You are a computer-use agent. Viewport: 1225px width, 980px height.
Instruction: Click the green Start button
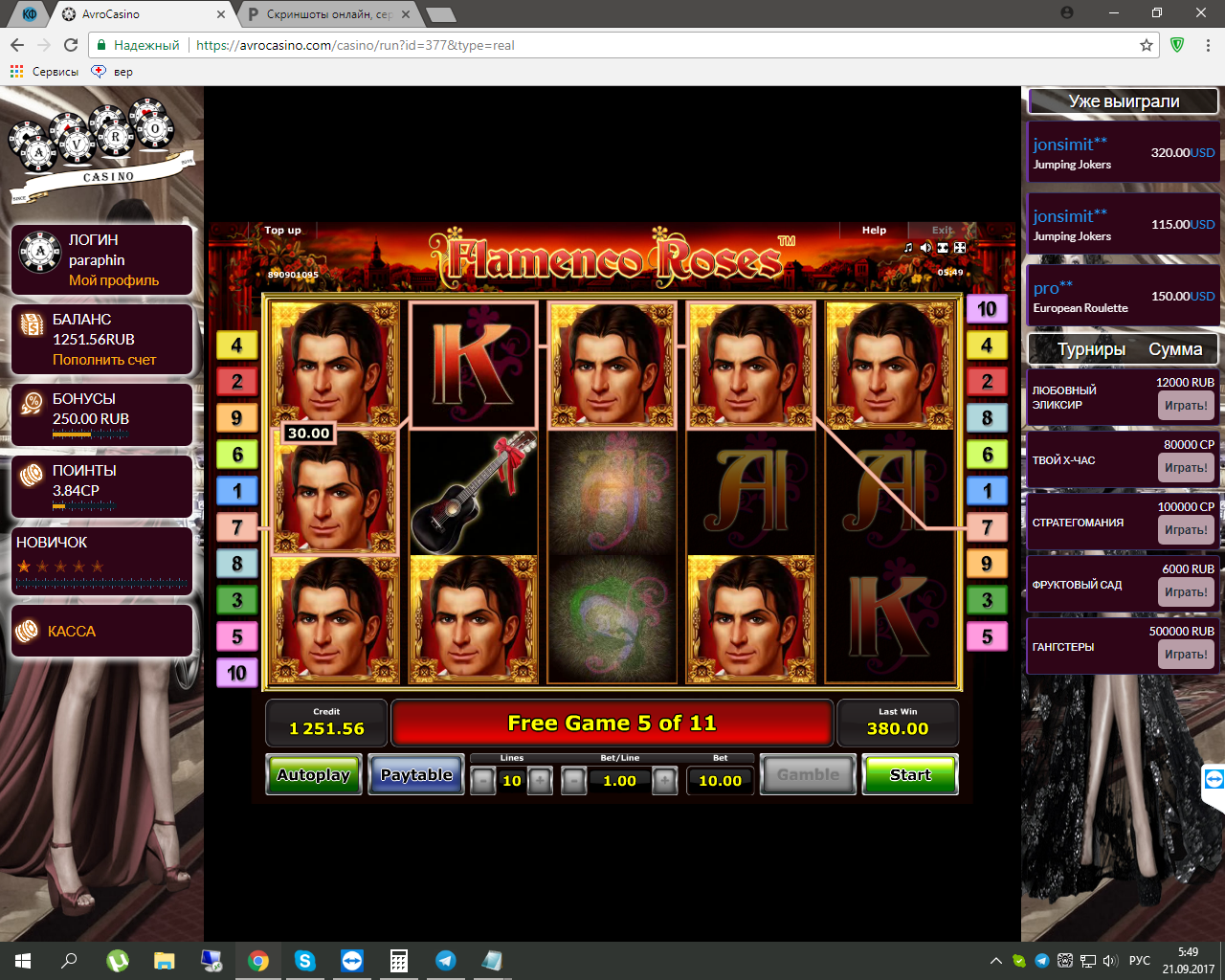pos(910,775)
